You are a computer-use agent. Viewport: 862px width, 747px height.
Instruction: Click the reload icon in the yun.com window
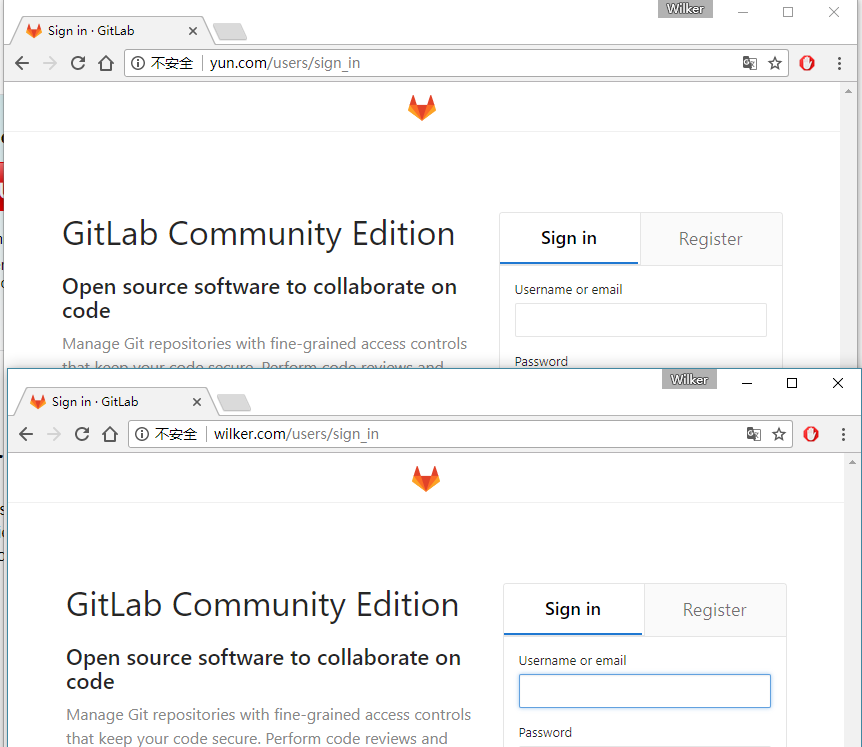(78, 63)
